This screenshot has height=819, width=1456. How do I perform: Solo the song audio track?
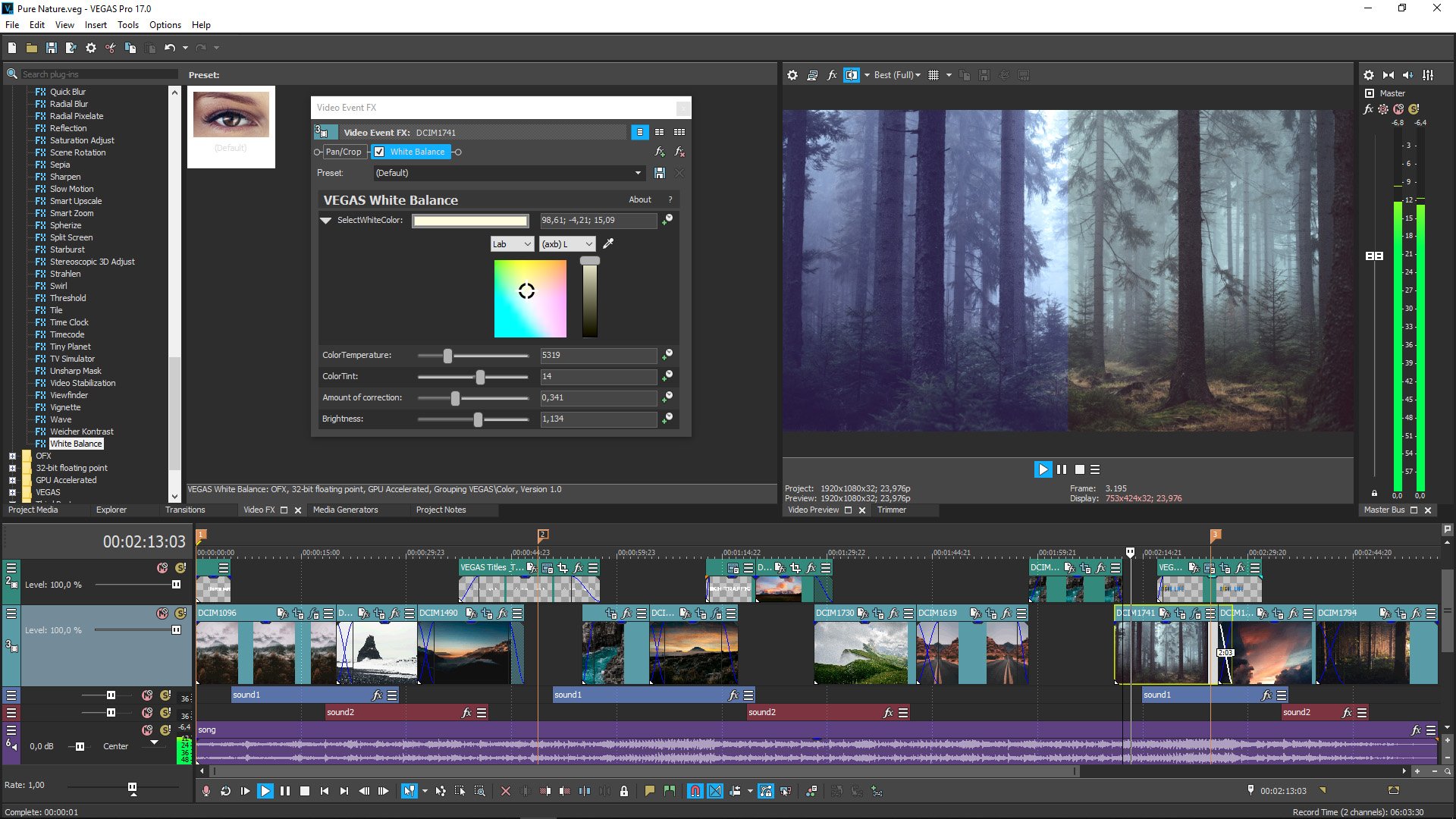click(165, 730)
